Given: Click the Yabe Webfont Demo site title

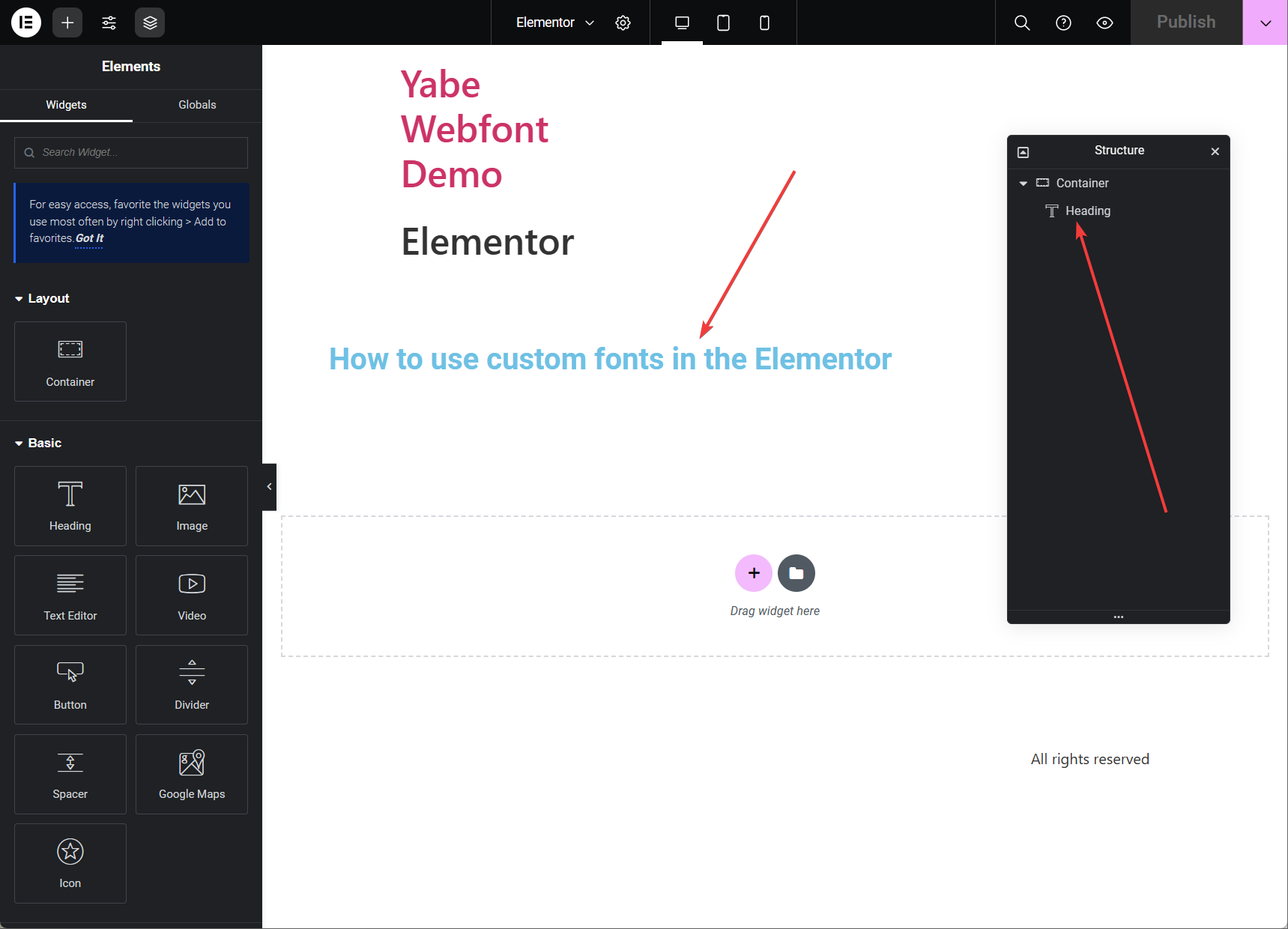Looking at the screenshot, I should (474, 129).
